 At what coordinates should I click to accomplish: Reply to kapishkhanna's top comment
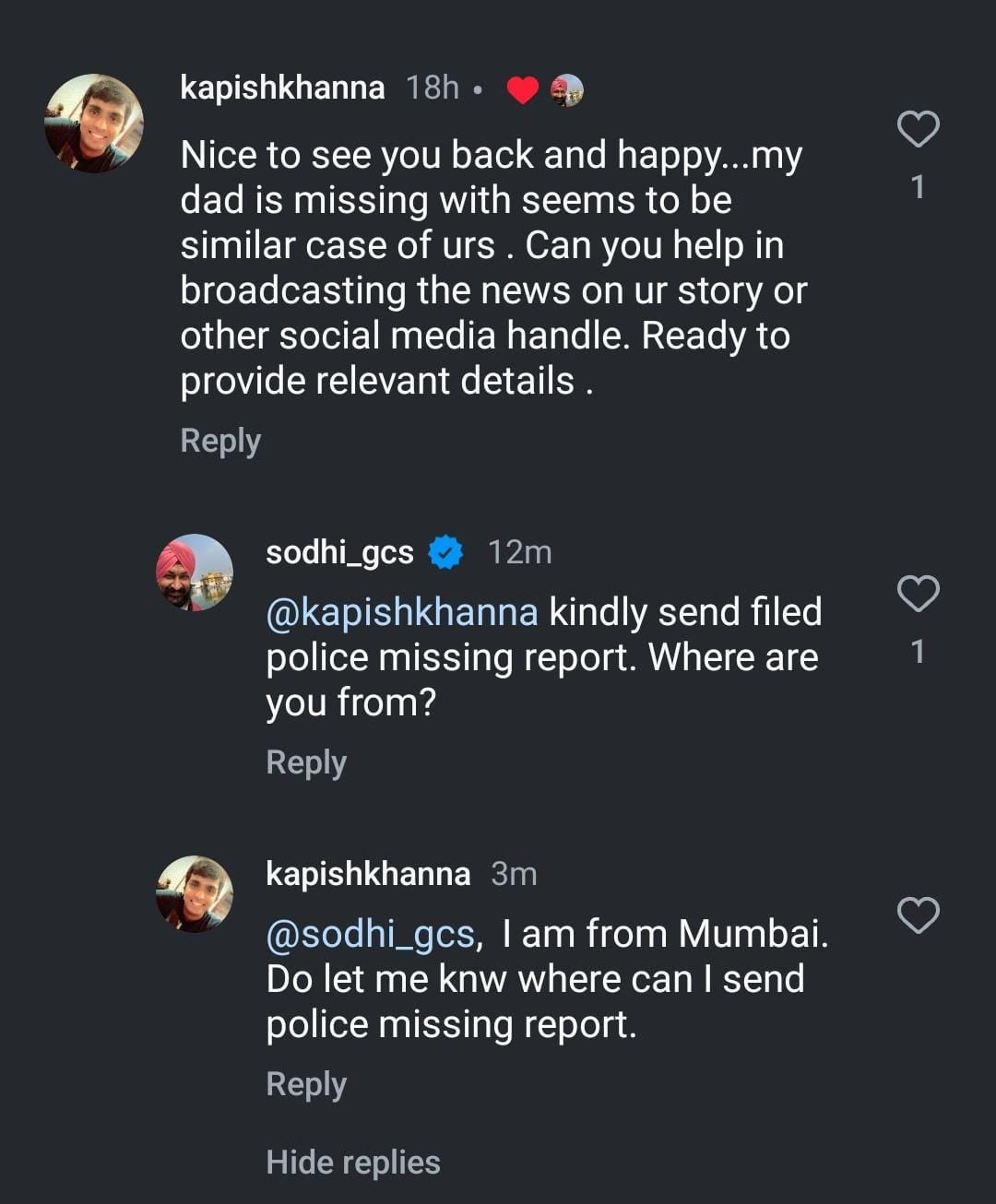pyautogui.click(x=220, y=441)
